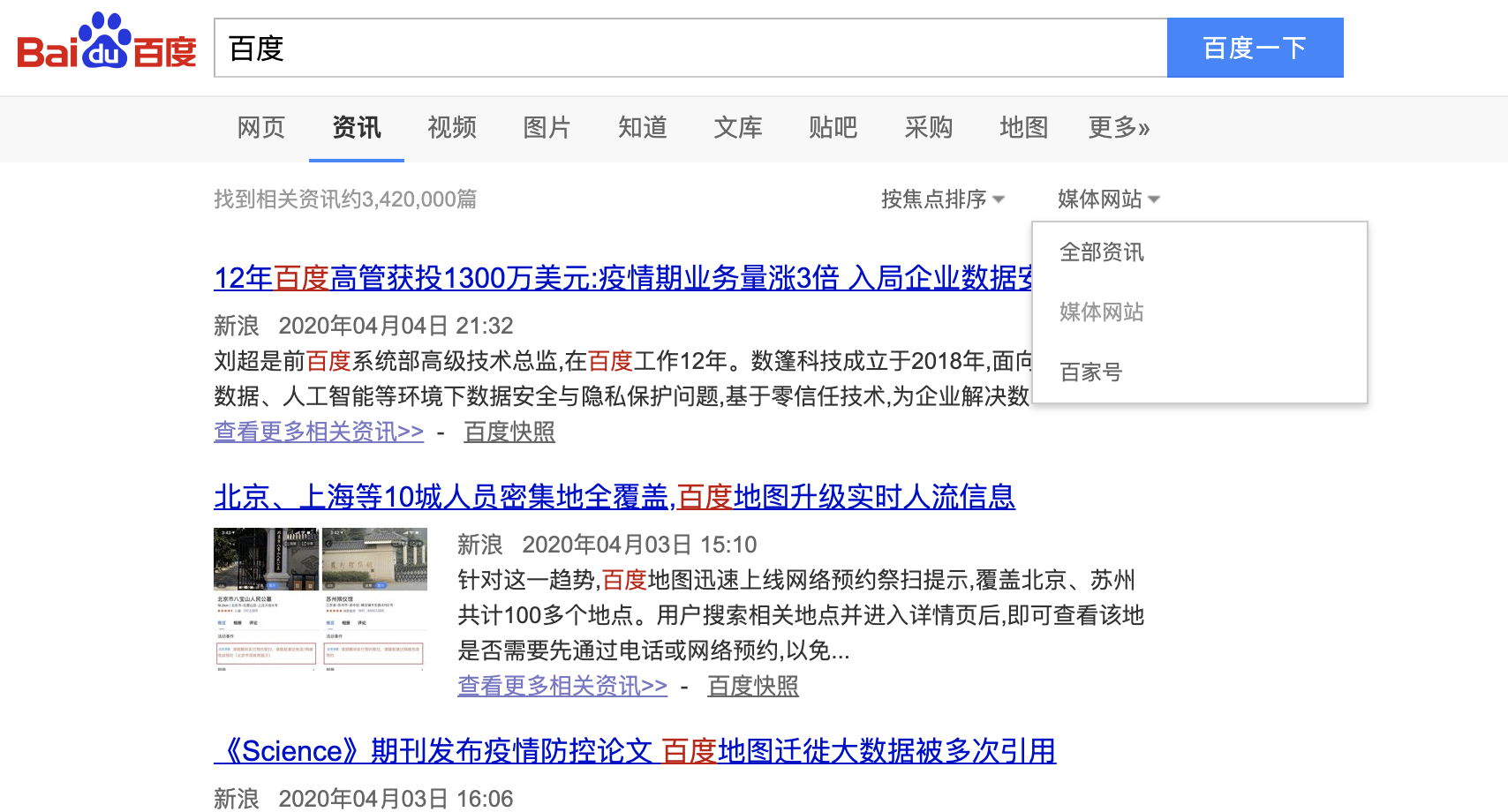Viewport: 1508px width, 812px height.
Task: Click the right map screenshot thumbnail
Action: (x=374, y=599)
